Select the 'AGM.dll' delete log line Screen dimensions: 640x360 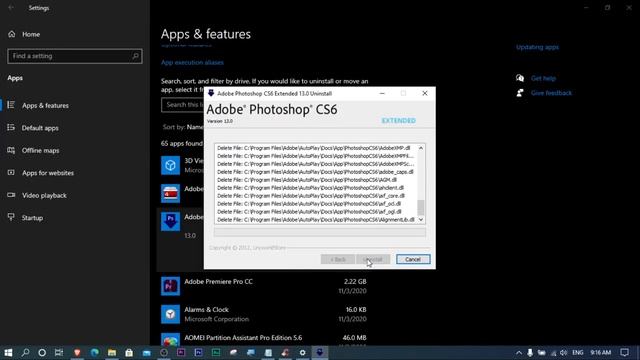(307, 180)
